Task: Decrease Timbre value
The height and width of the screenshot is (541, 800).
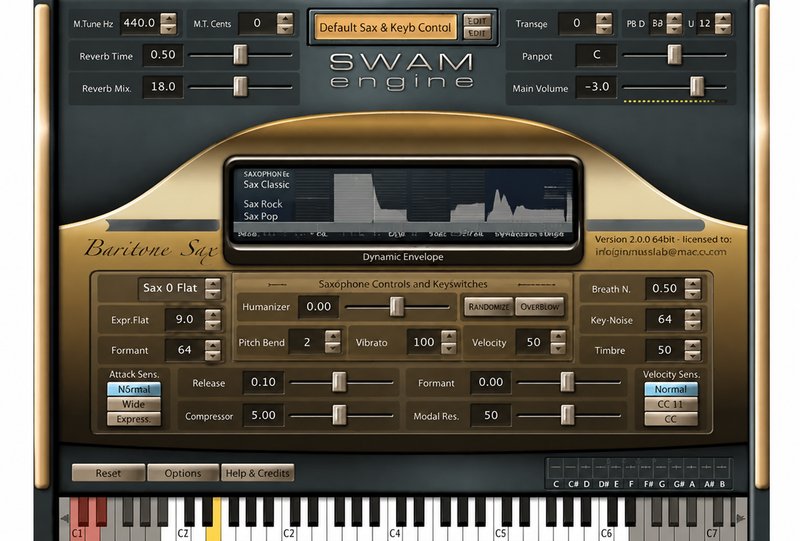Action: coord(692,356)
